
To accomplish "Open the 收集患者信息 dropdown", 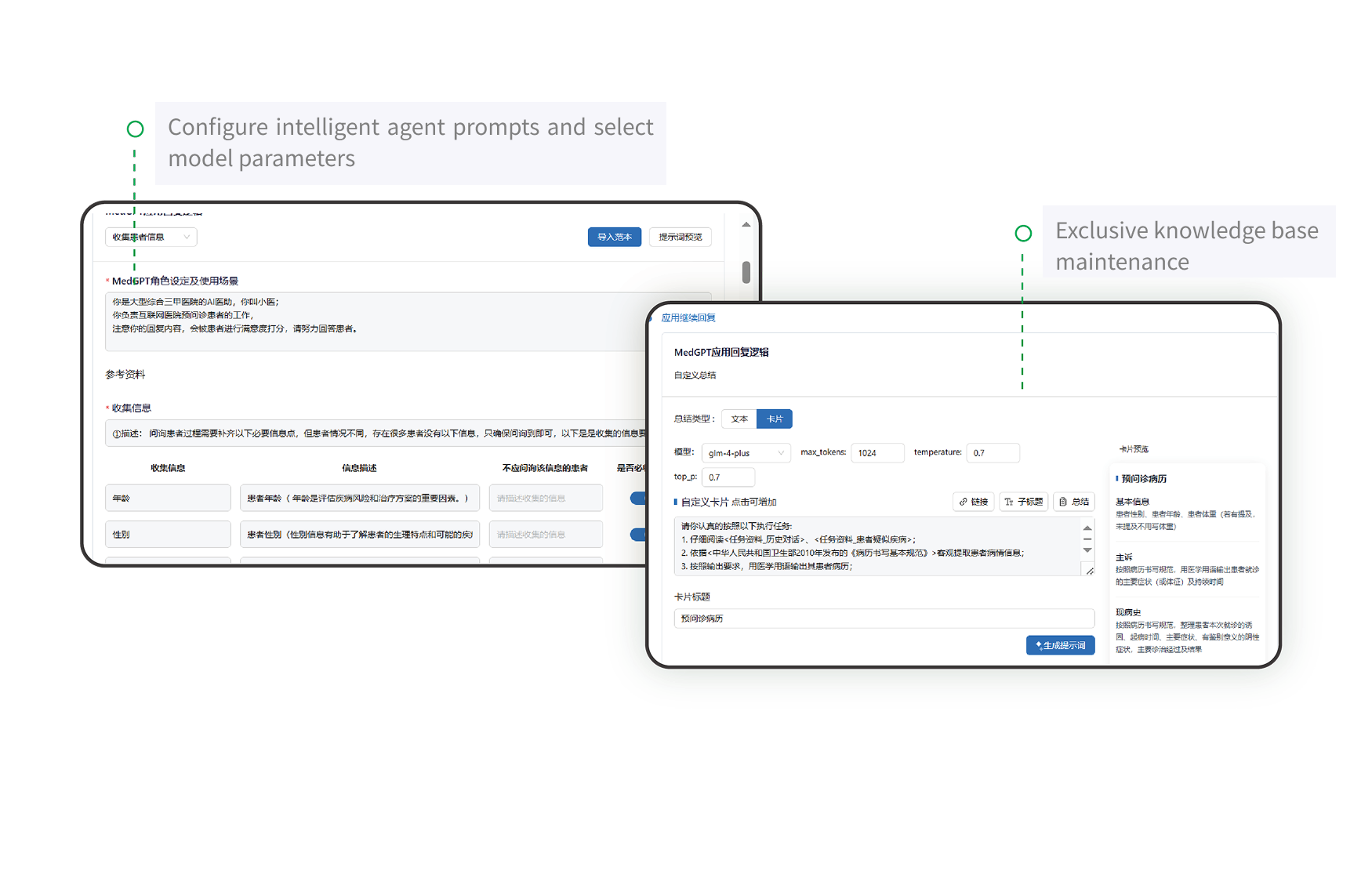I will point(151,237).
